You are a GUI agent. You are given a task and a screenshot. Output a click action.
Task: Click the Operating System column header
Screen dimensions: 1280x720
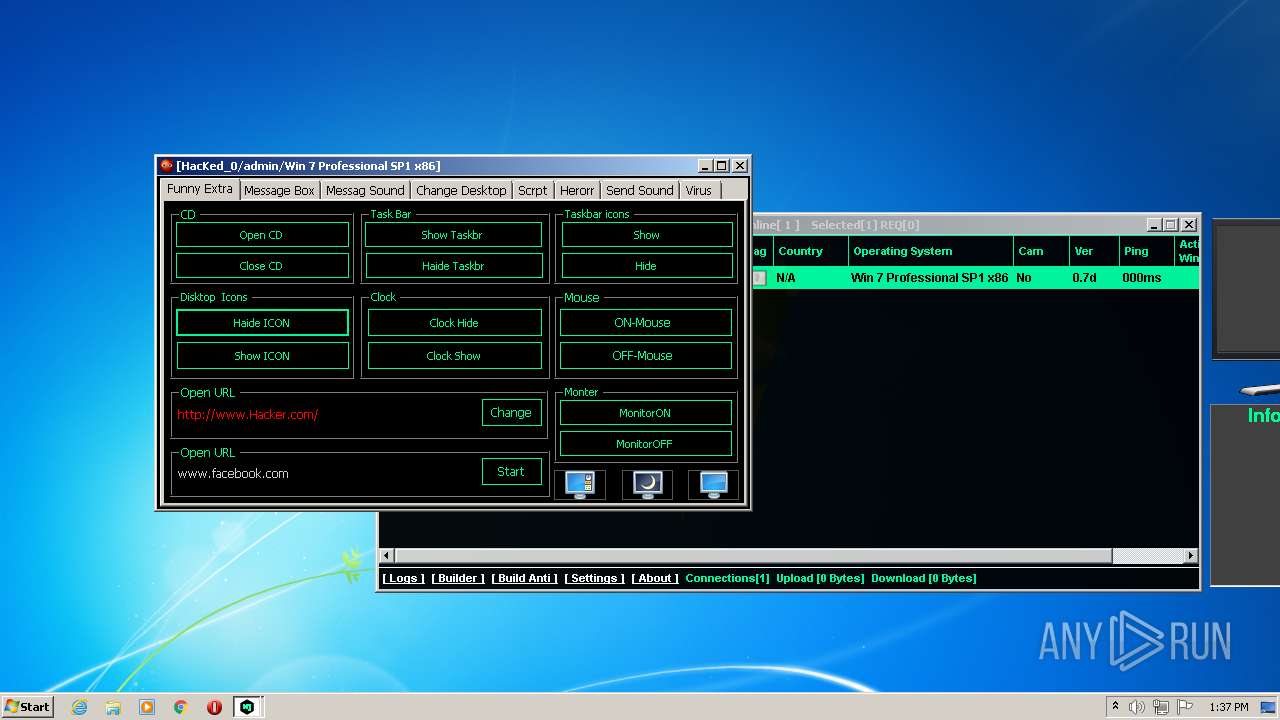pos(930,251)
